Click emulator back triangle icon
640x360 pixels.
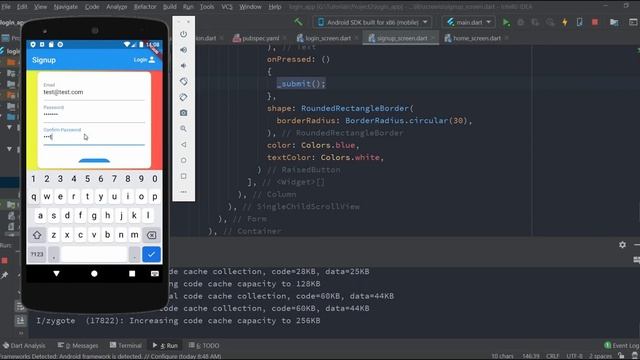pos(184,144)
